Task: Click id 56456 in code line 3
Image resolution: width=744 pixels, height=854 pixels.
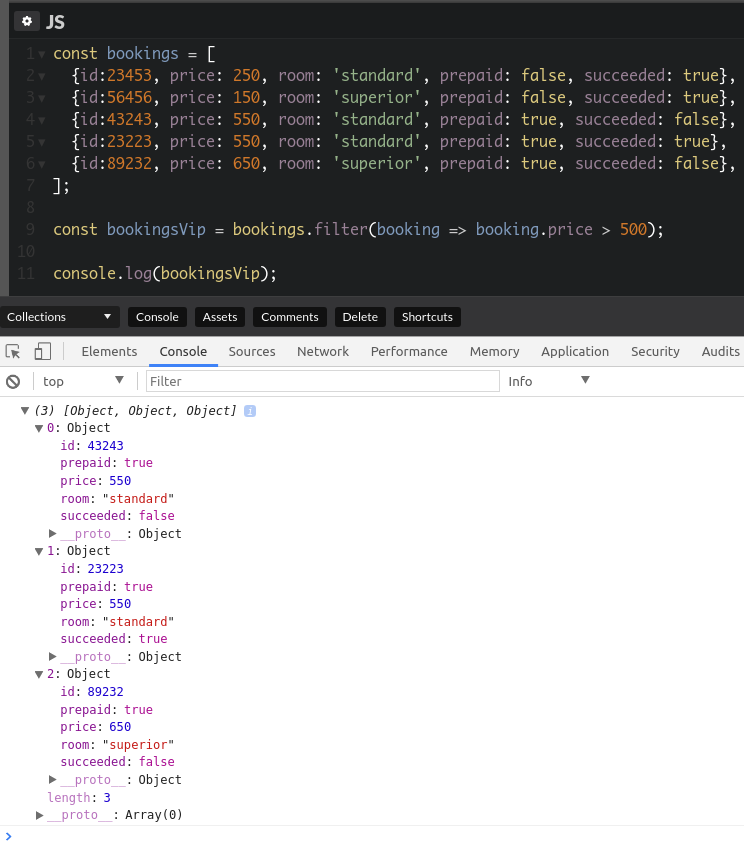Action: tap(130, 97)
